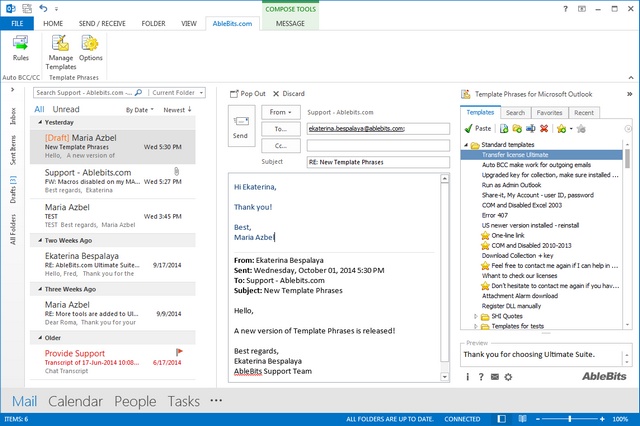
Task: Open Template Phrases Options in the ribbon
Action: (x=91, y=48)
